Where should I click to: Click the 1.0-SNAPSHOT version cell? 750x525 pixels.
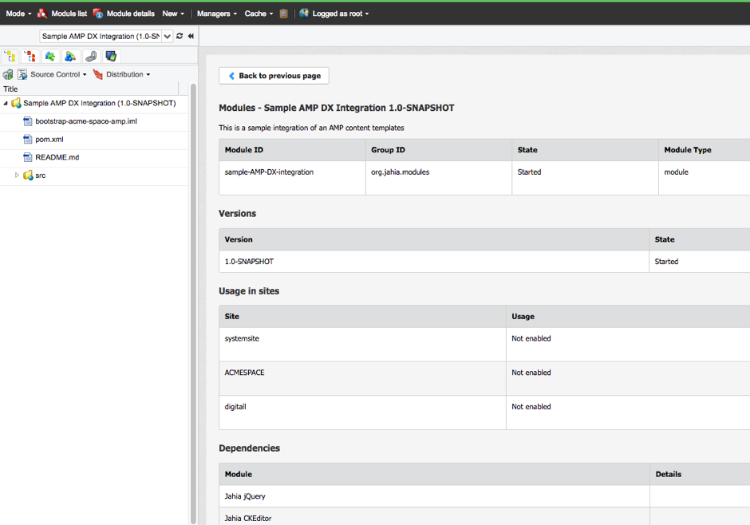[x=434, y=262]
